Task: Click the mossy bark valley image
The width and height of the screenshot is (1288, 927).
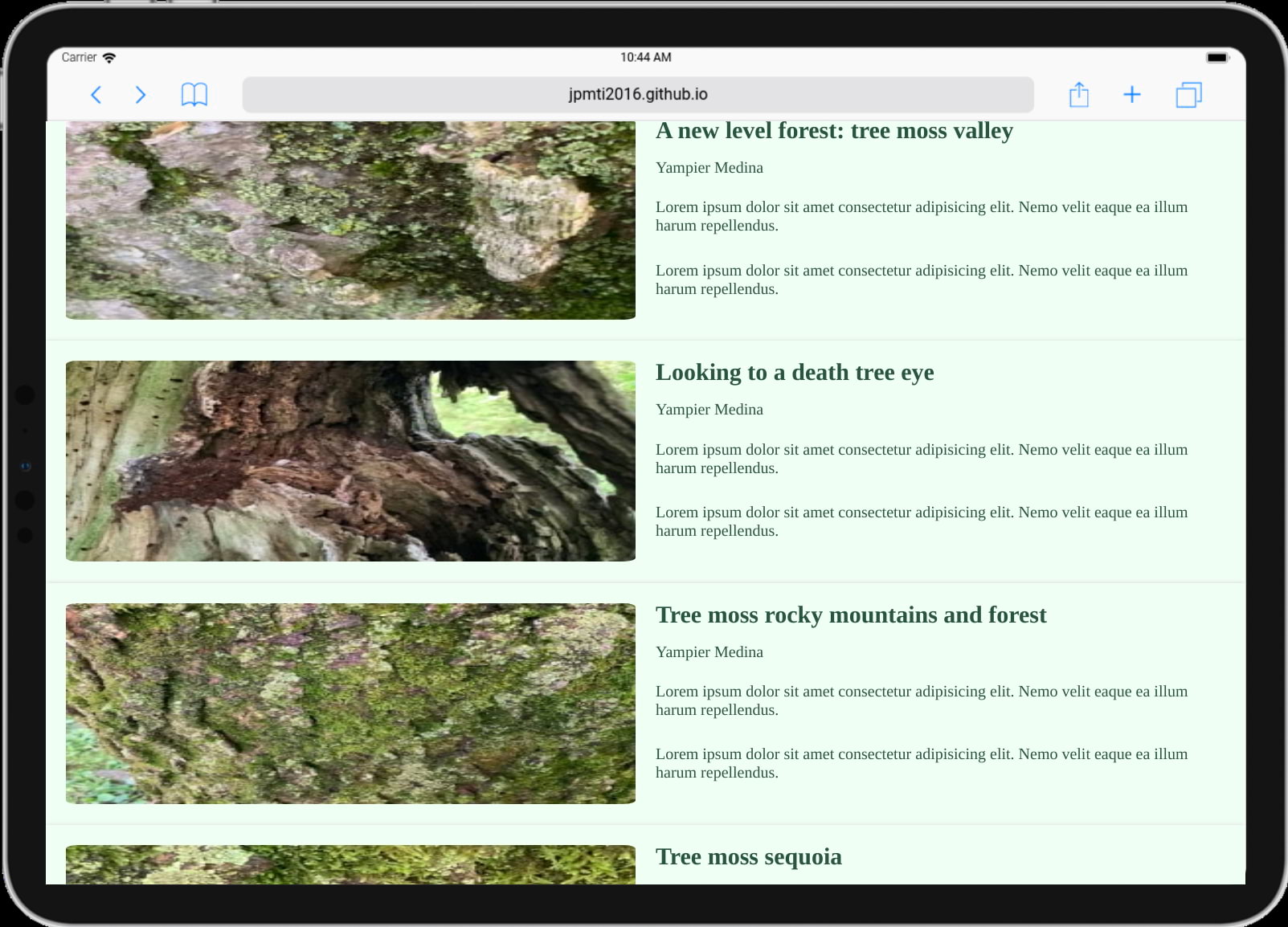Action: 350,220
